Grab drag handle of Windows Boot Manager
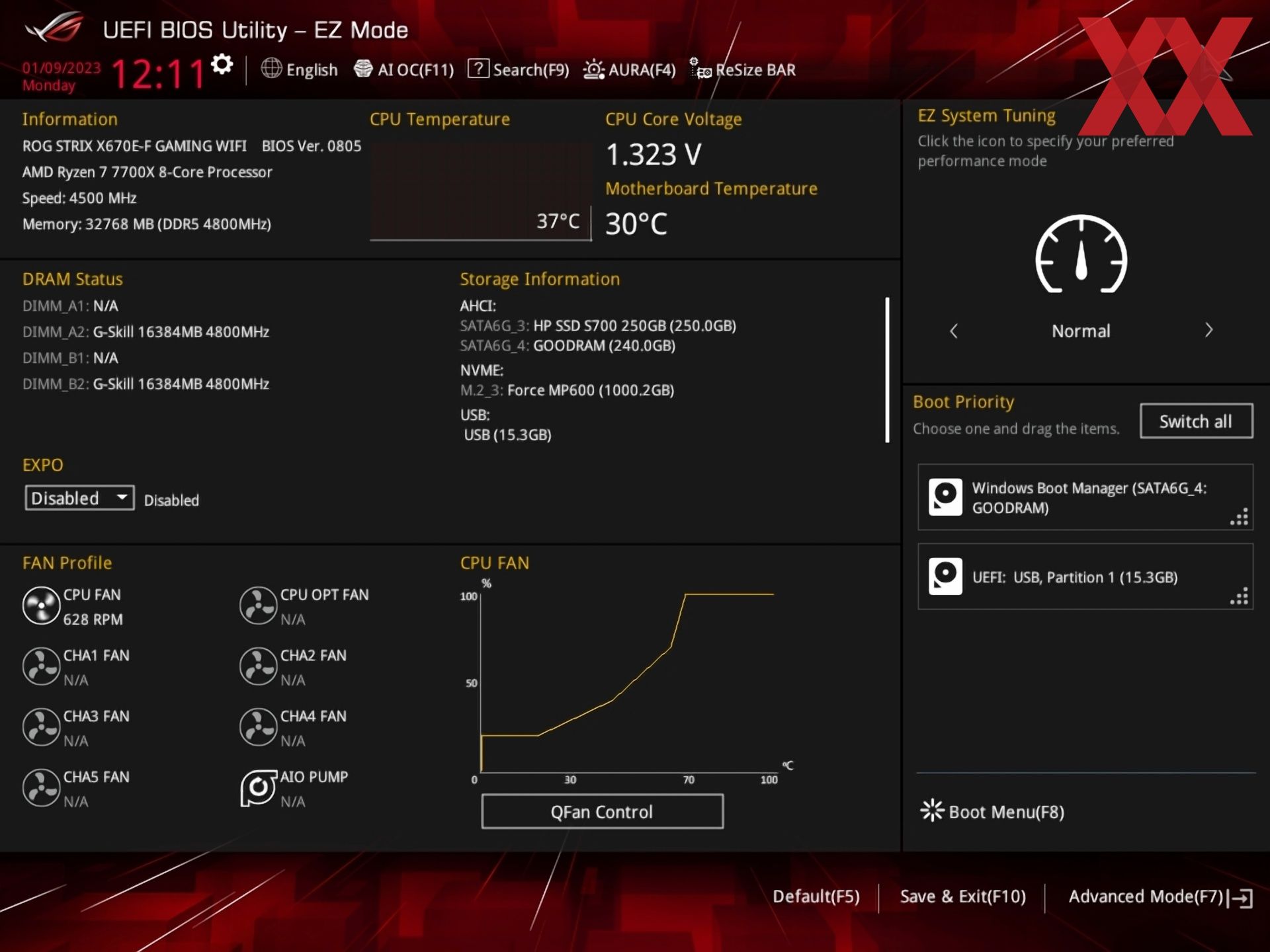 pyautogui.click(x=1239, y=517)
